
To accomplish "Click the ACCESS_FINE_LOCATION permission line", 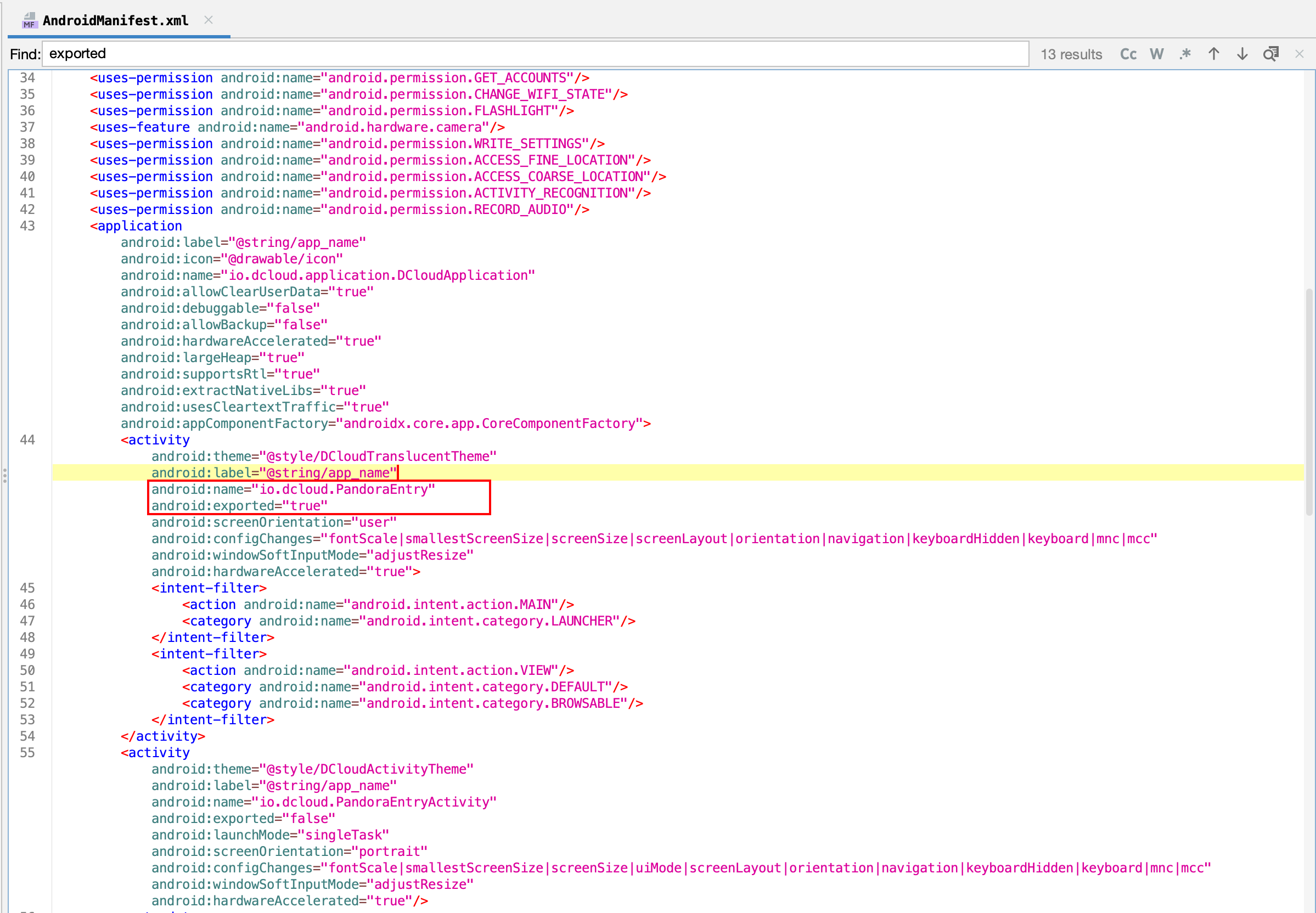I will [x=370, y=160].
